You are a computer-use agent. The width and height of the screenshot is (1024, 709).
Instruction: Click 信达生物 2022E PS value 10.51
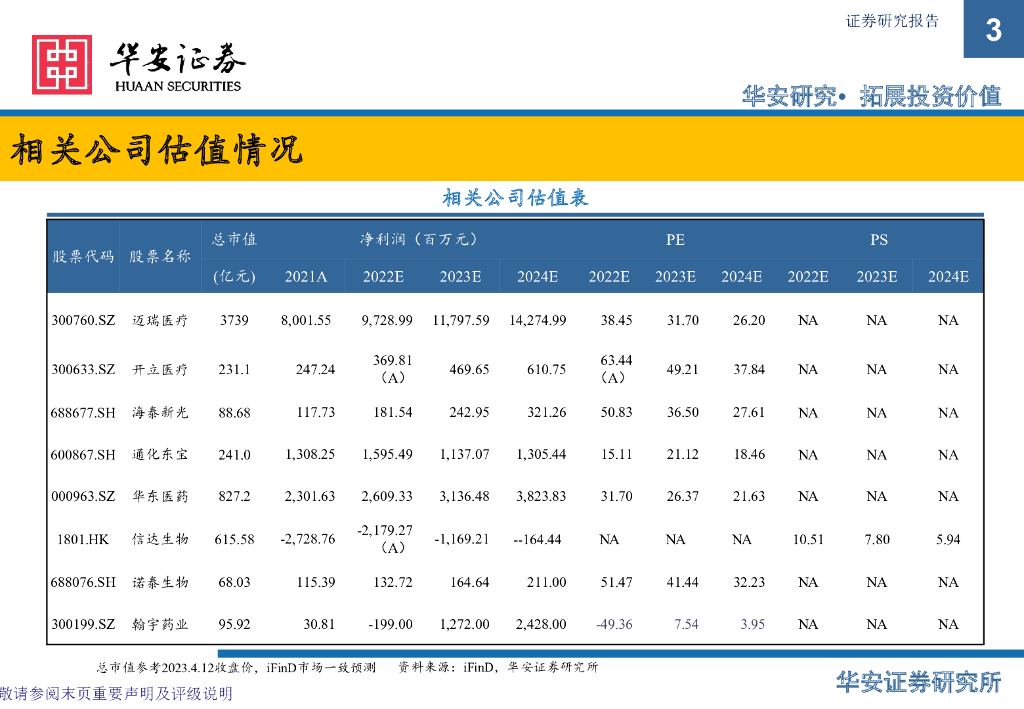[808, 539]
